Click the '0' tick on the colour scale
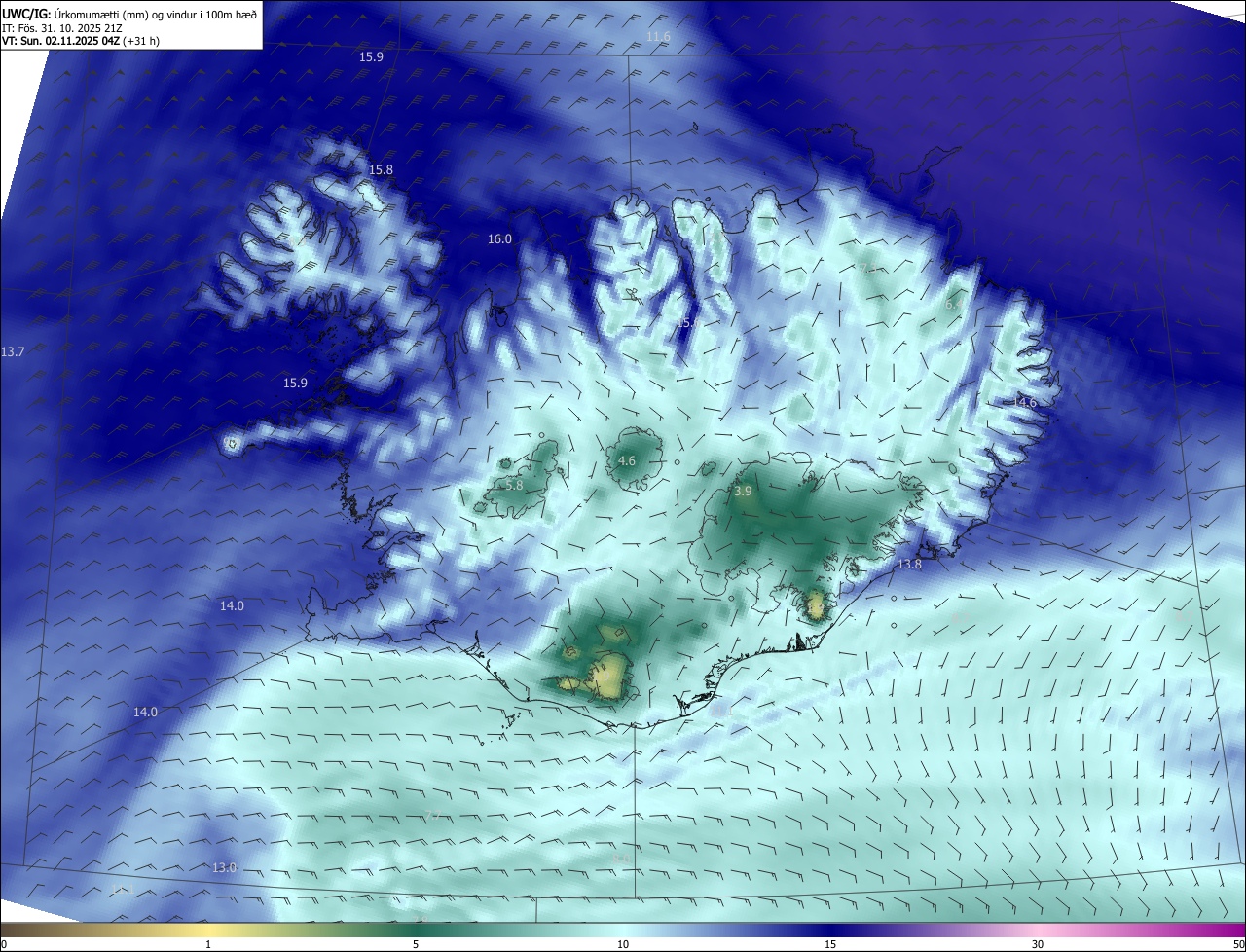This screenshot has height=952, width=1246. (x=3, y=945)
